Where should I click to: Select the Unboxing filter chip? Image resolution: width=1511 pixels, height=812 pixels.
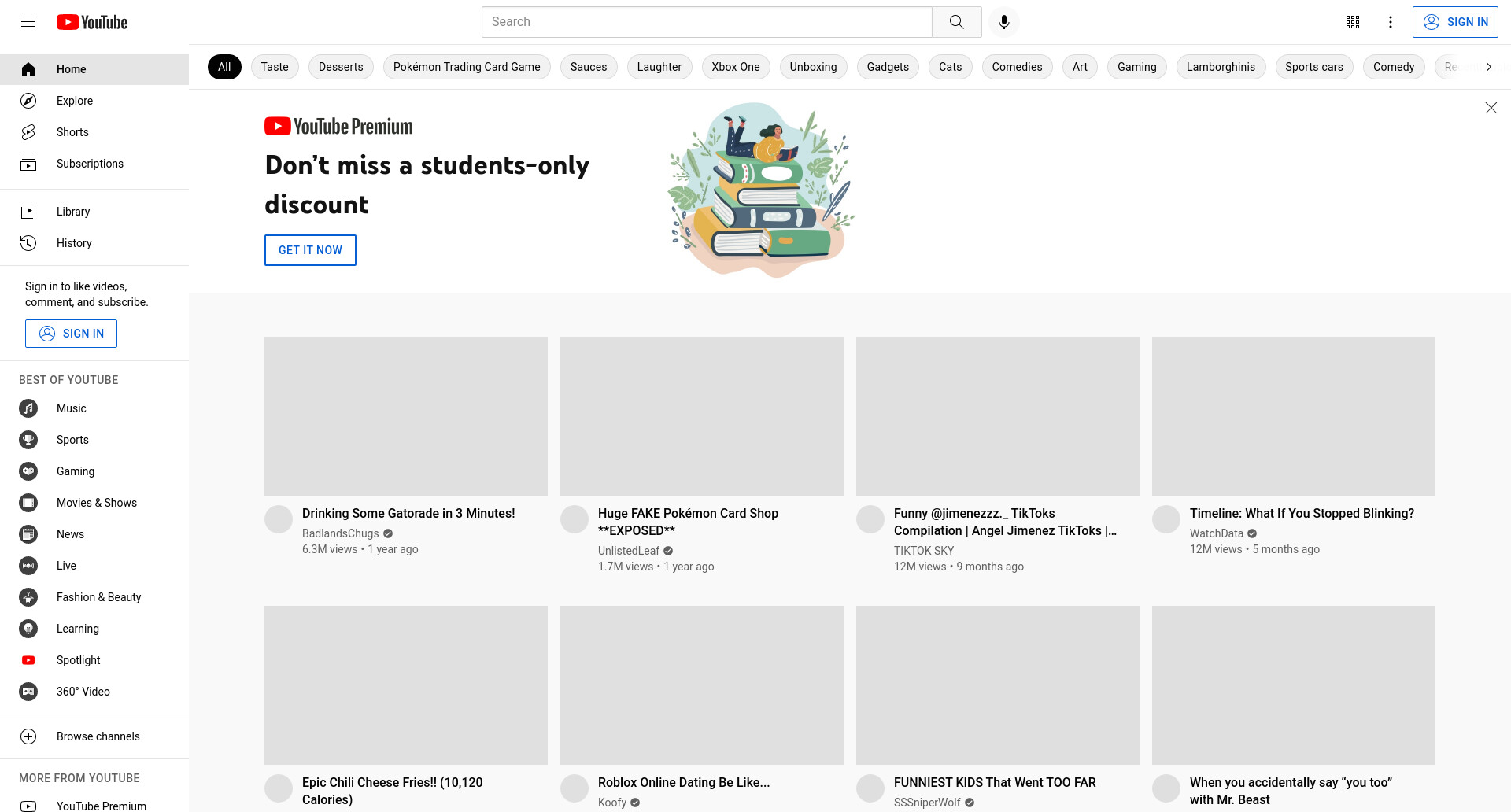(x=814, y=67)
